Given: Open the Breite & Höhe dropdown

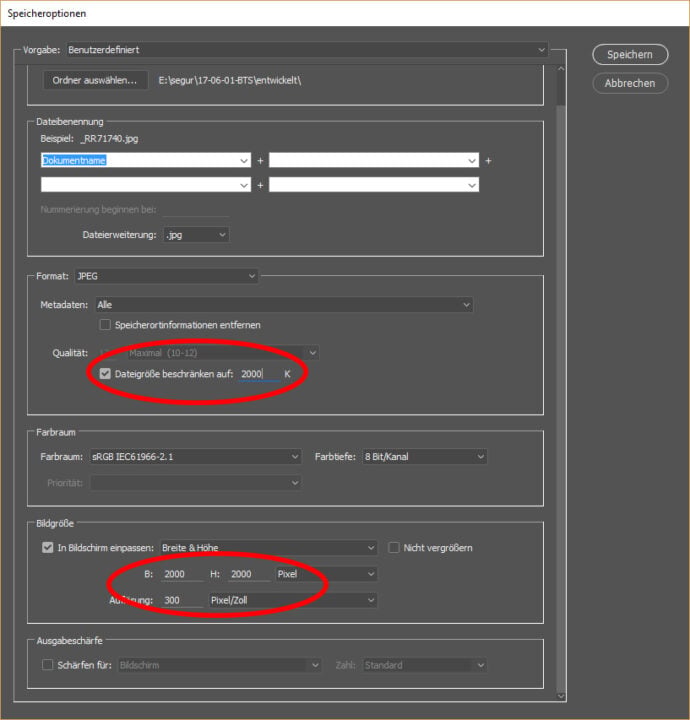Looking at the screenshot, I should (x=269, y=547).
